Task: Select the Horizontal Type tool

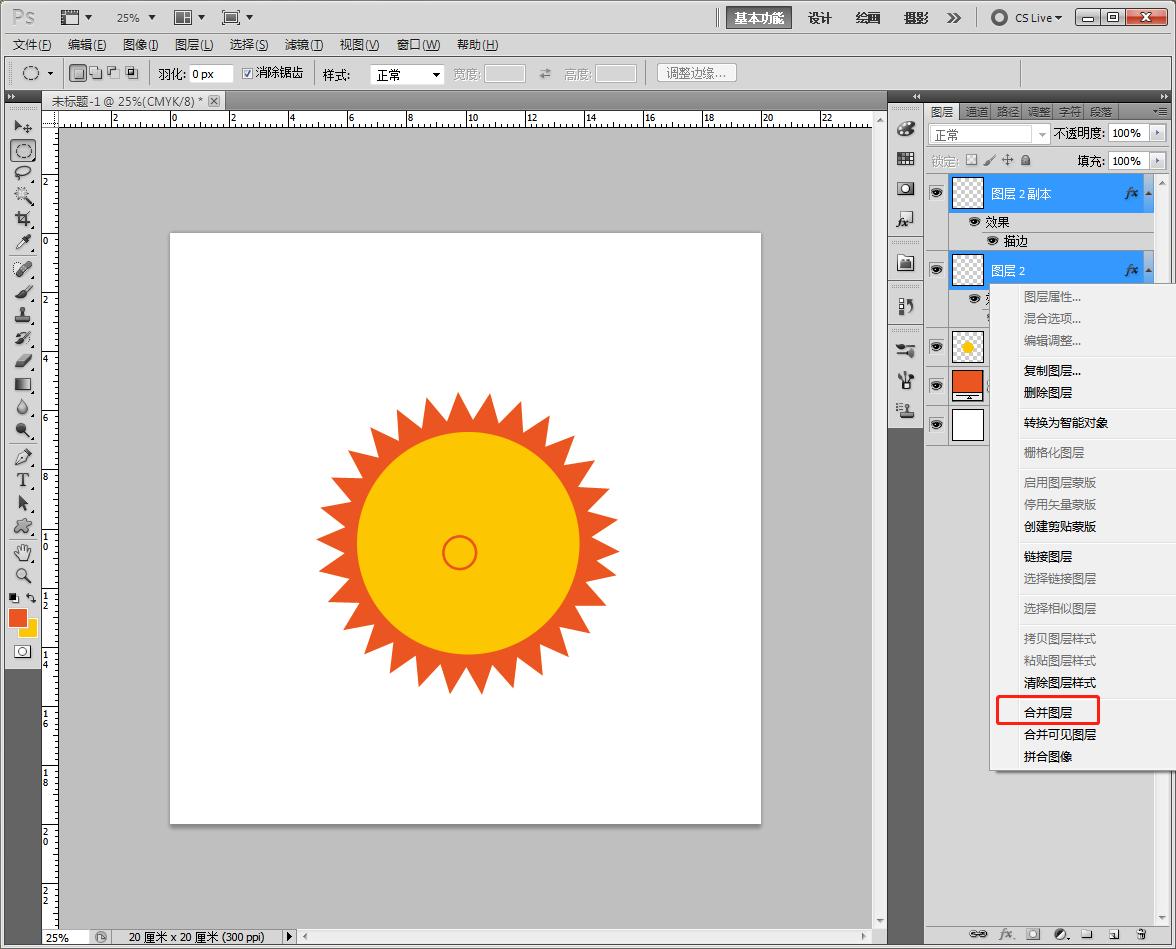Action: tap(22, 480)
